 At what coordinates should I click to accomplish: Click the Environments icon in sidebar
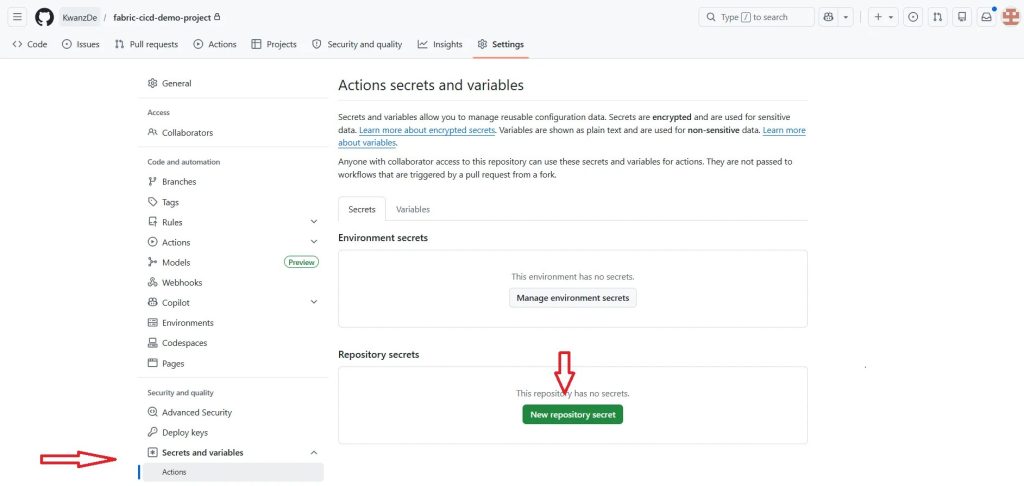(x=153, y=323)
